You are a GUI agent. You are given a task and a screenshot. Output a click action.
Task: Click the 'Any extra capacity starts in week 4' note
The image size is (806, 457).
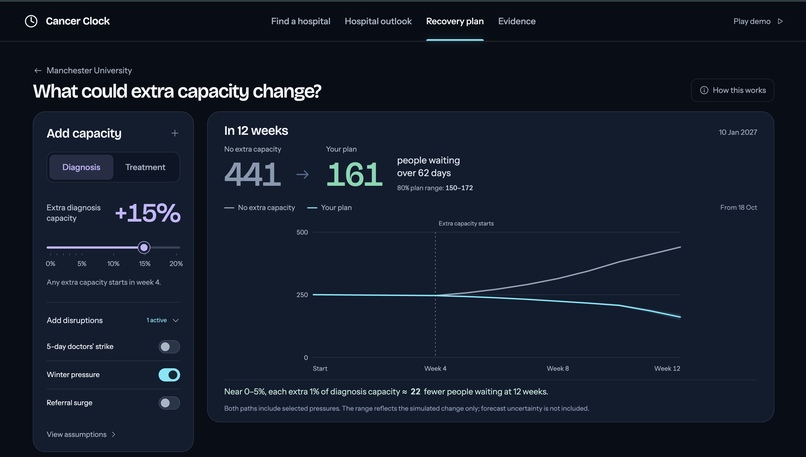[104, 282]
